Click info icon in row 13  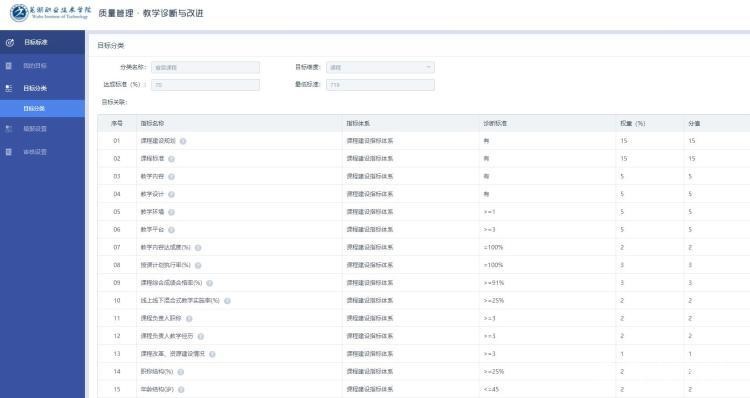tap(212, 354)
